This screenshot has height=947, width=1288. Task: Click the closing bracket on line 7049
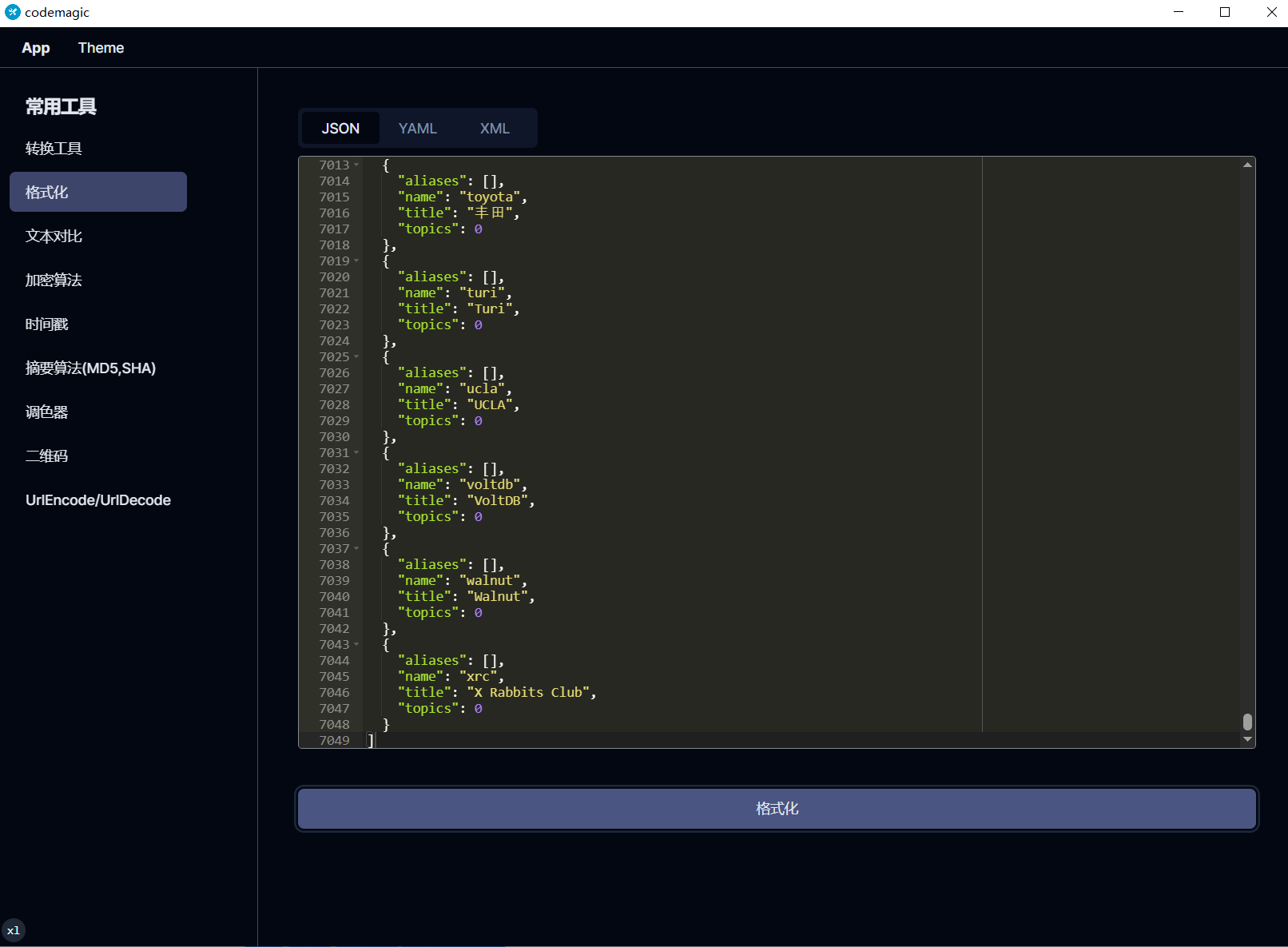click(371, 741)
